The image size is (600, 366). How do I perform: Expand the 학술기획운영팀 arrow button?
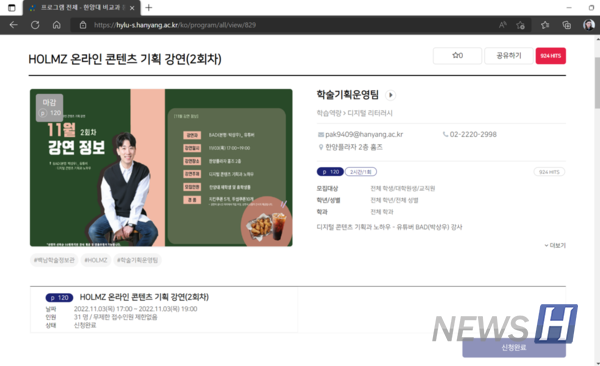(390, 95)
